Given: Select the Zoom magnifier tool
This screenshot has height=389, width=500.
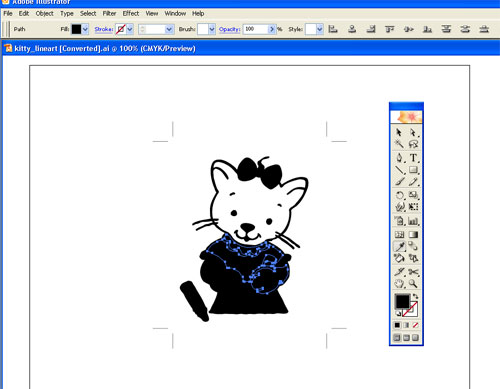Looking at the screenshot, I should (413, 284).
